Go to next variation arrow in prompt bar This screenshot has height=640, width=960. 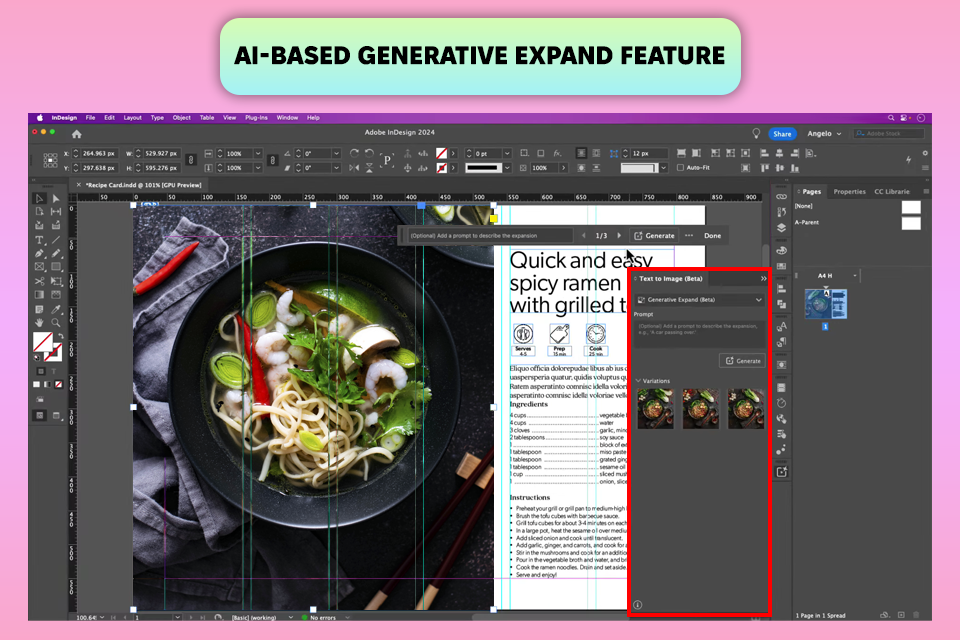(x=619, y=236)
